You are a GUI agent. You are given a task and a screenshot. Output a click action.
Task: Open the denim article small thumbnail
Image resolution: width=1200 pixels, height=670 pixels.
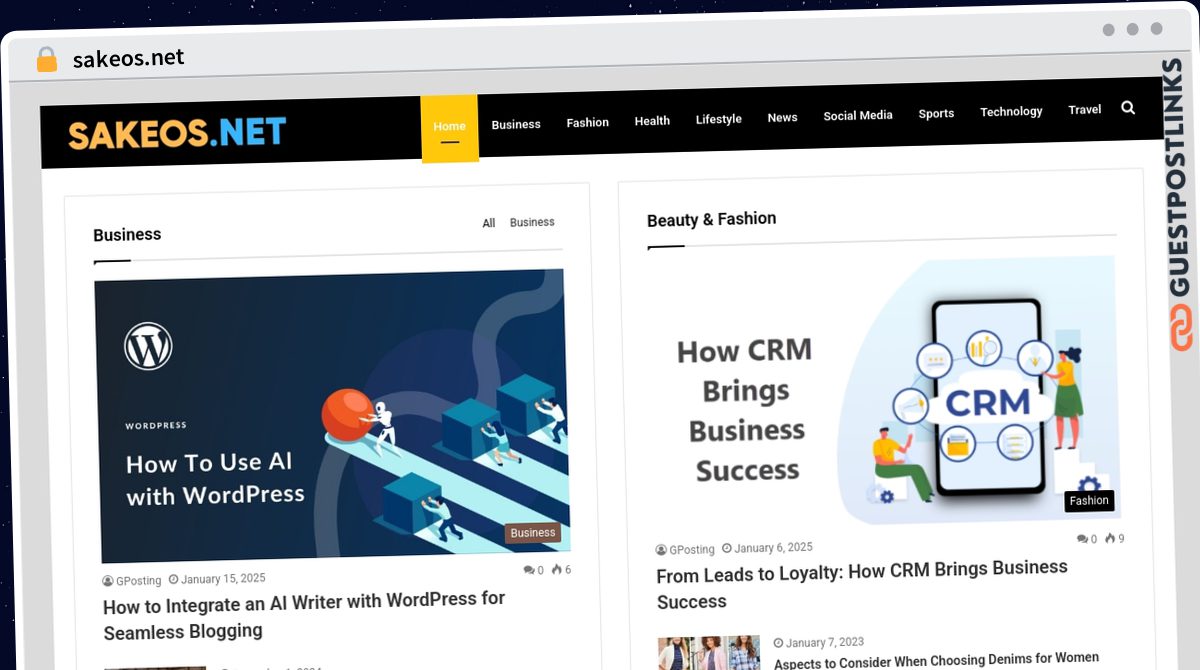click(x=709, y=652)
